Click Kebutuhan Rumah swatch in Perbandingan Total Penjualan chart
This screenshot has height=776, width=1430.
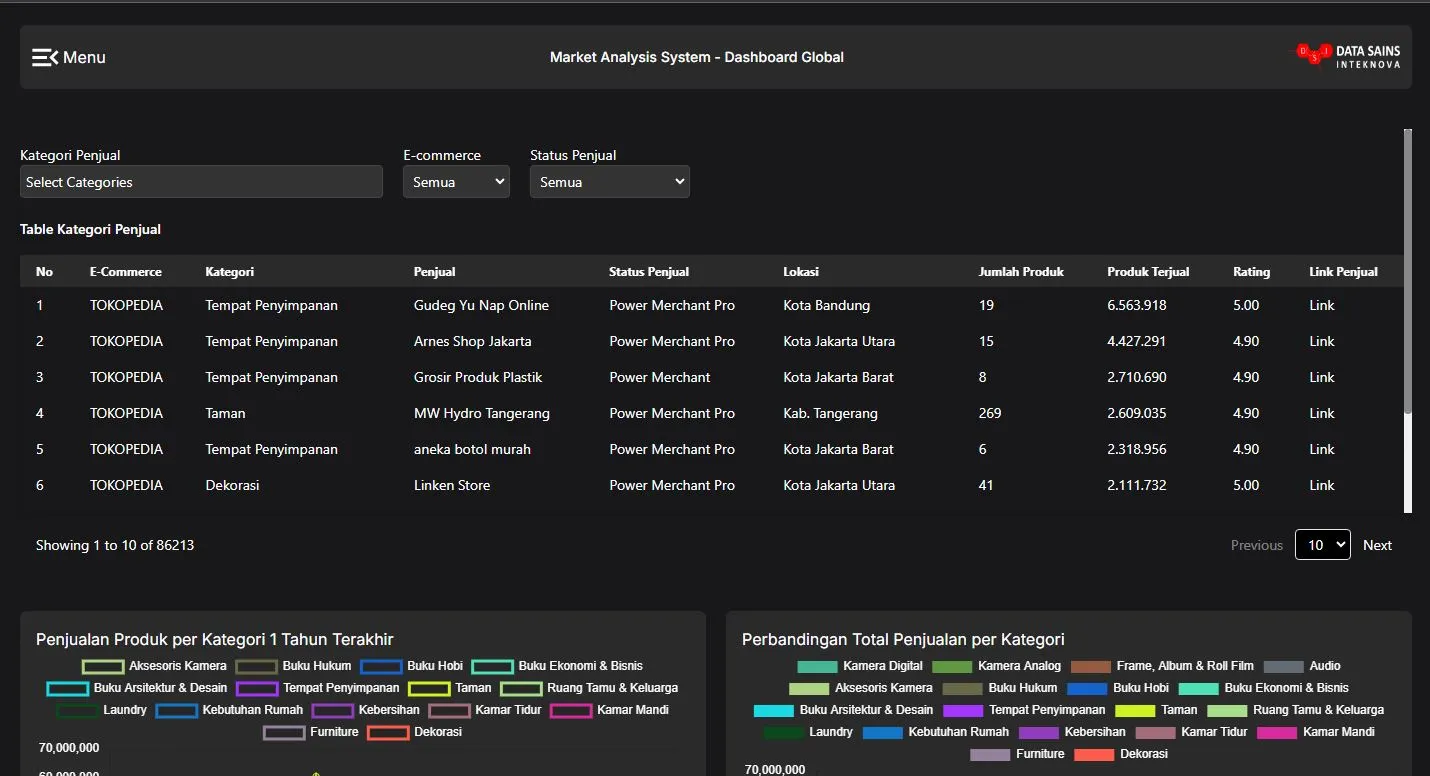point(883,732)
